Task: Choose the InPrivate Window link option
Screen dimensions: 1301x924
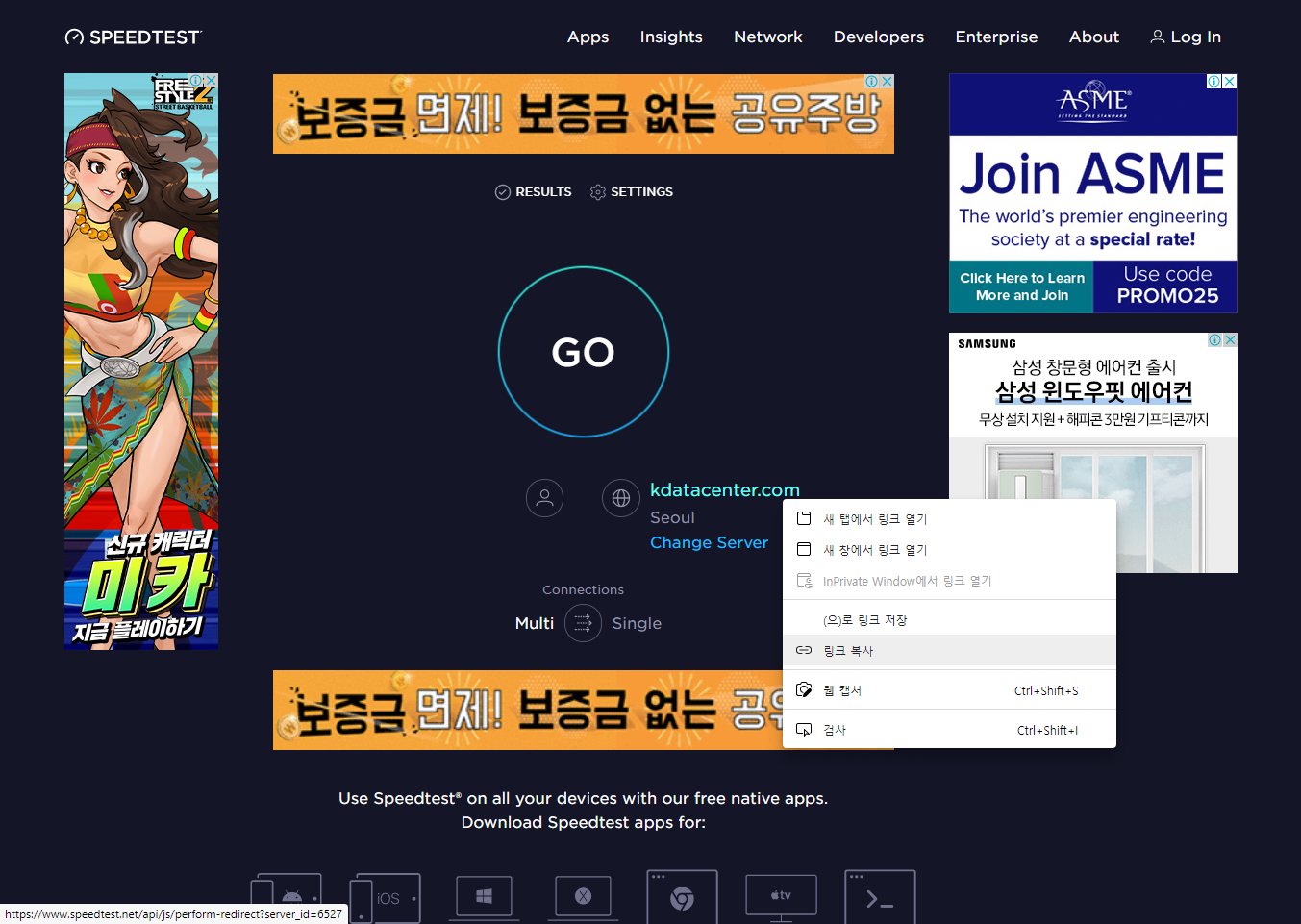Action: click(x=949, y=581)
